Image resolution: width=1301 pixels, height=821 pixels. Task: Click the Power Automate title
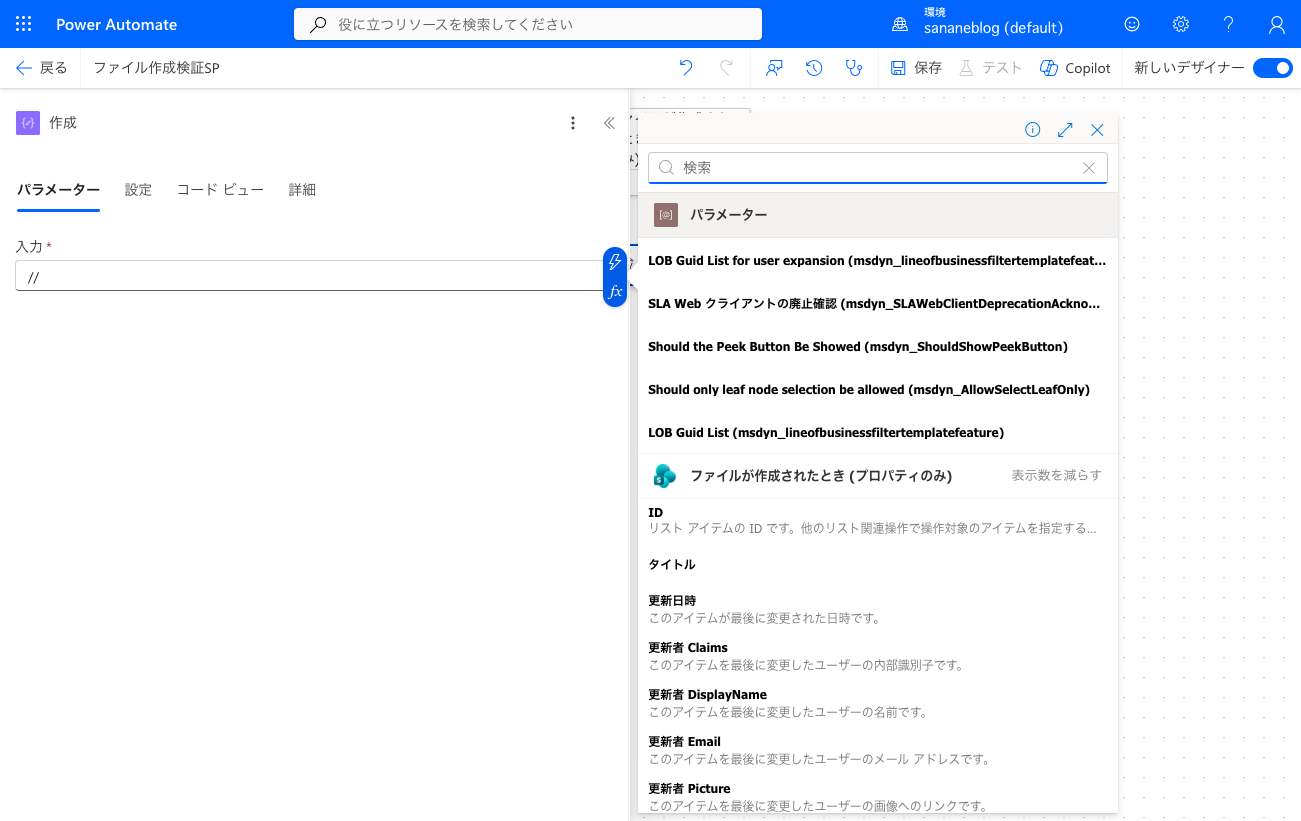(x=117, y=24)
